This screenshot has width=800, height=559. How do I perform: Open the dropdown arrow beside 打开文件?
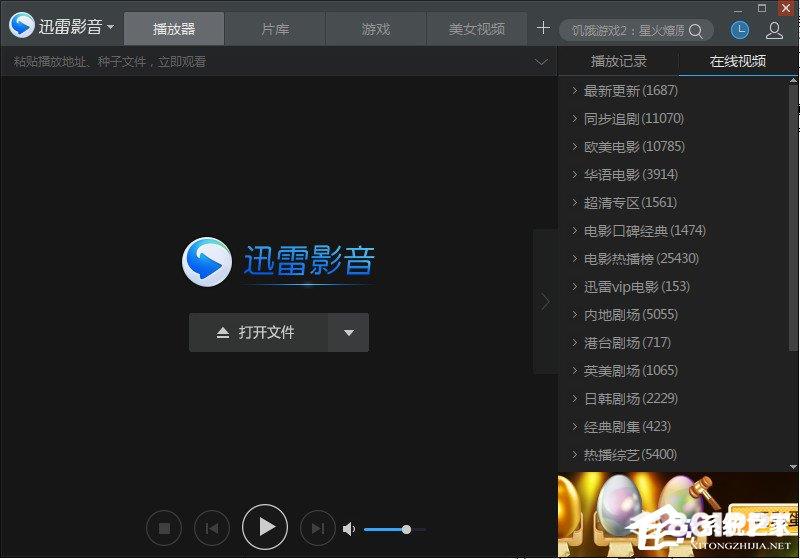[x=349, y=333]
